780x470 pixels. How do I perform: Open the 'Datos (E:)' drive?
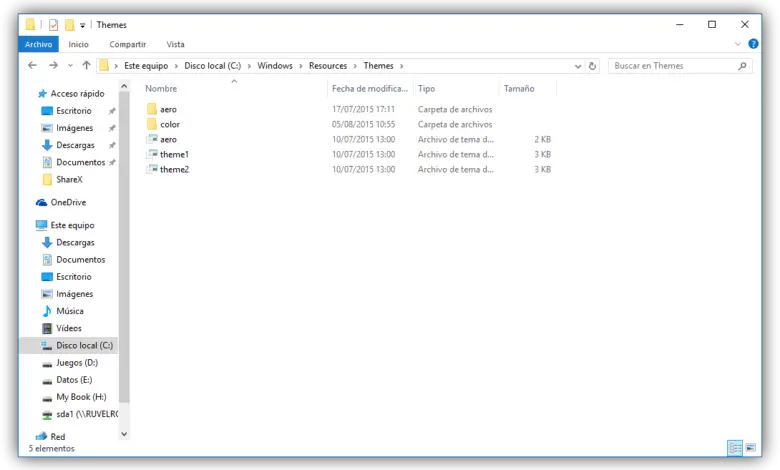point(74,380)
